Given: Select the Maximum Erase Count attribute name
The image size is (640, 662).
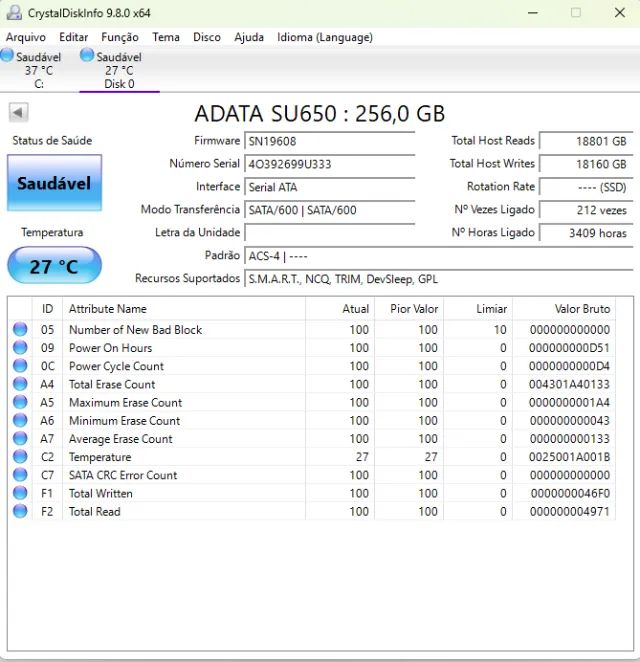Looking at the screenshot, I should pyautogui.click(x=125, y=402).
